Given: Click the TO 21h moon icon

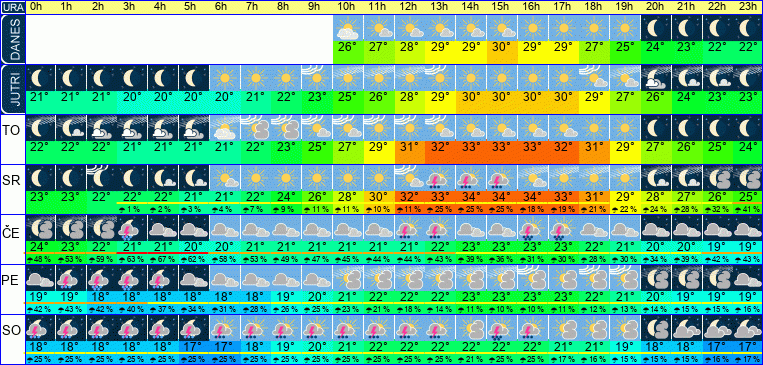Looking at the screenshot, I should coord(687,128).
